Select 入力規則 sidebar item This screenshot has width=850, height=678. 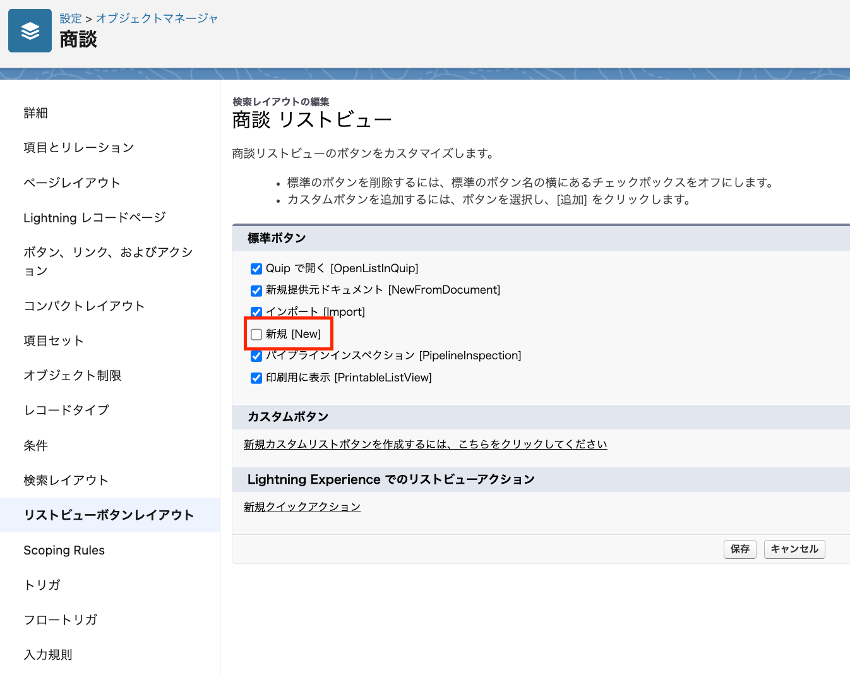(48, 655)
